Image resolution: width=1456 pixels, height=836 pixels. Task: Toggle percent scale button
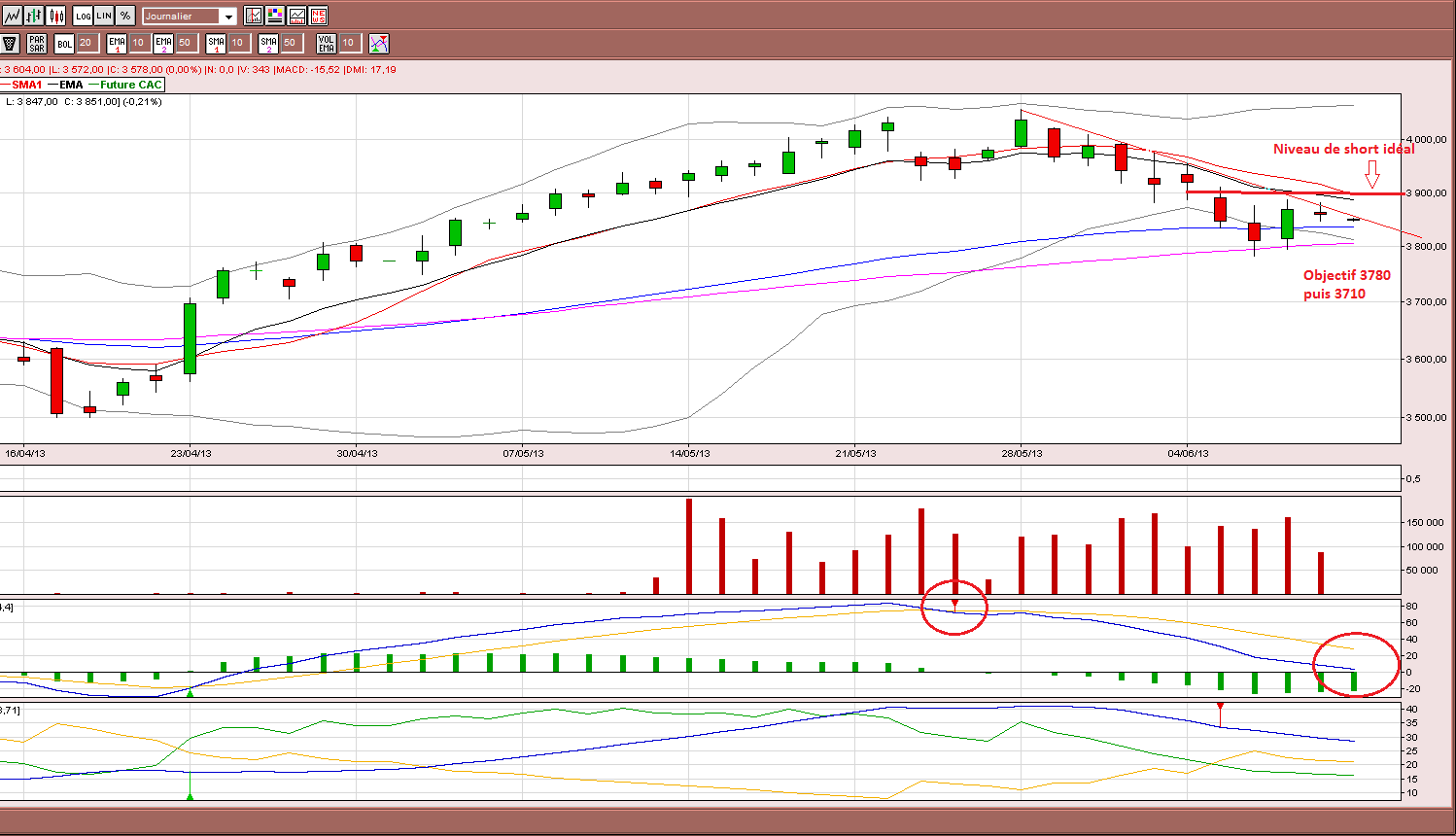pos(125,16)
